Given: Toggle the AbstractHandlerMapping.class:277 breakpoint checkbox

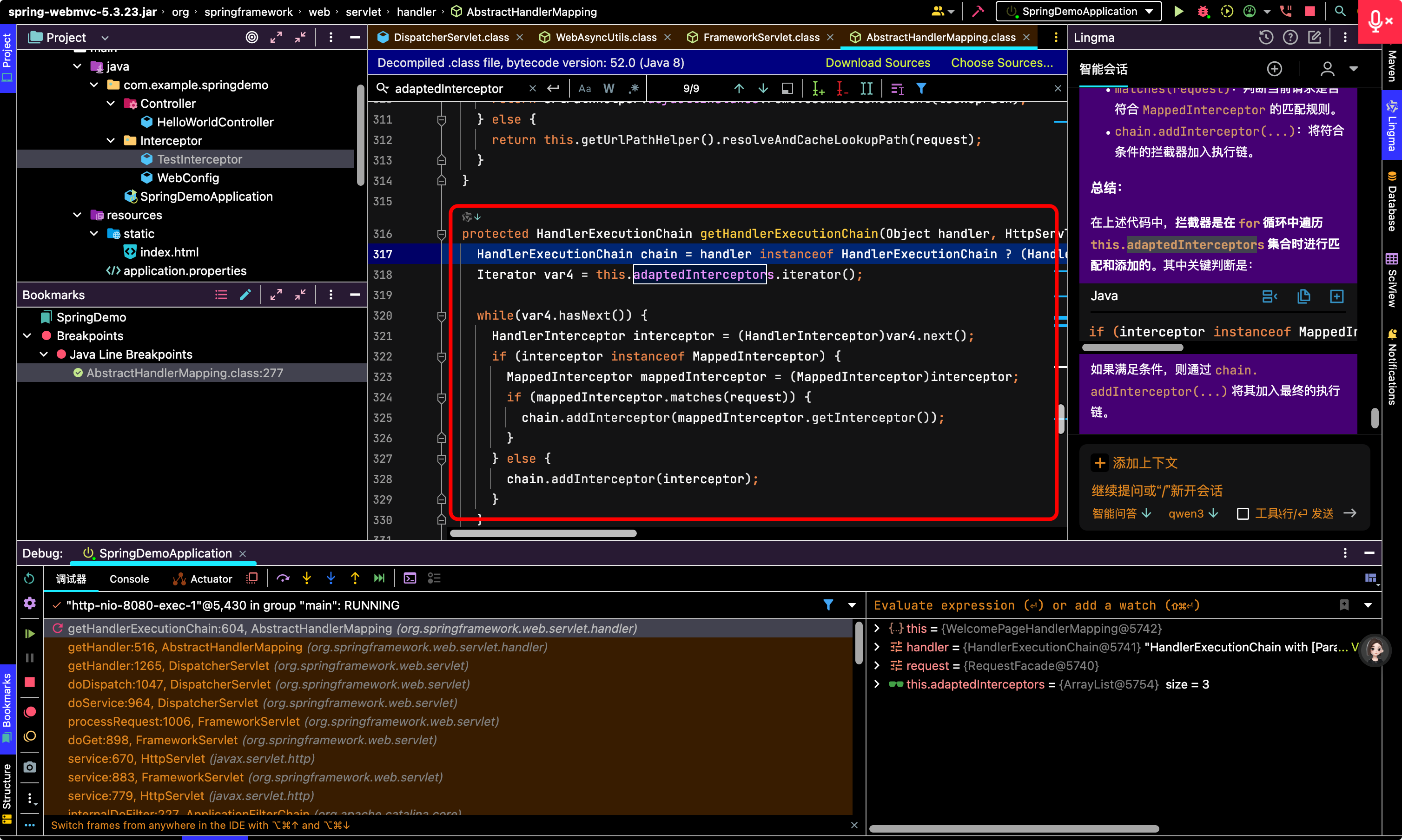Looking at the screenshot, I should 78,373.
